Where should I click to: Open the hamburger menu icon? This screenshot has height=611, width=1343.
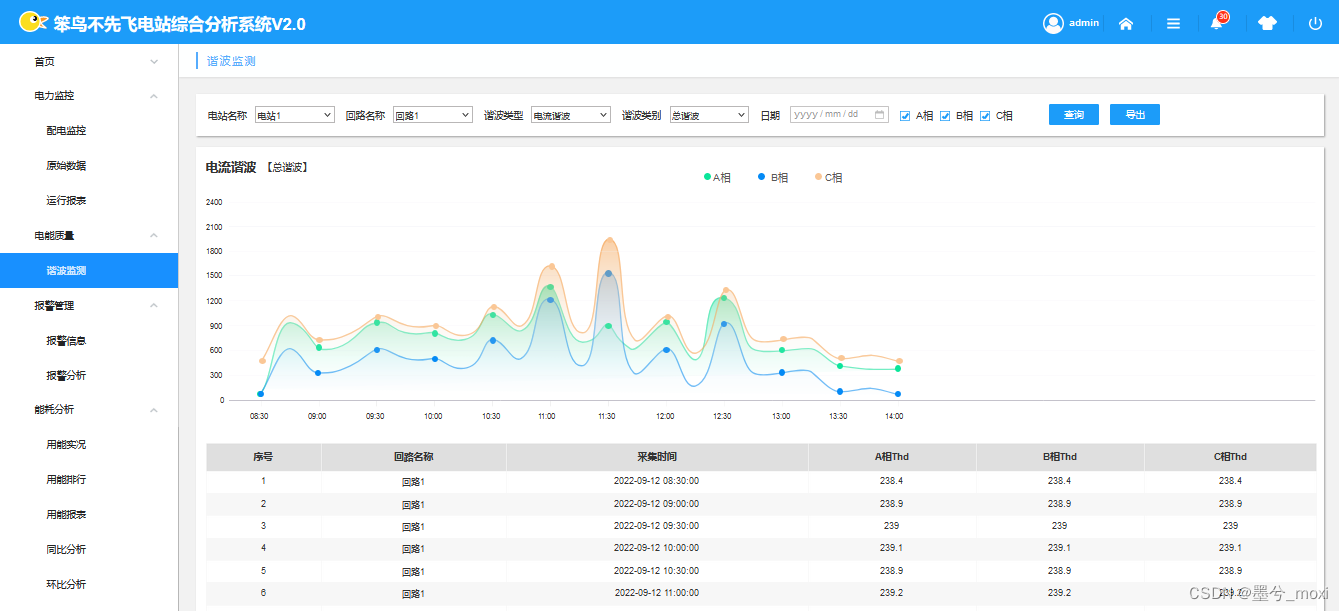(x=1174, y=24)
